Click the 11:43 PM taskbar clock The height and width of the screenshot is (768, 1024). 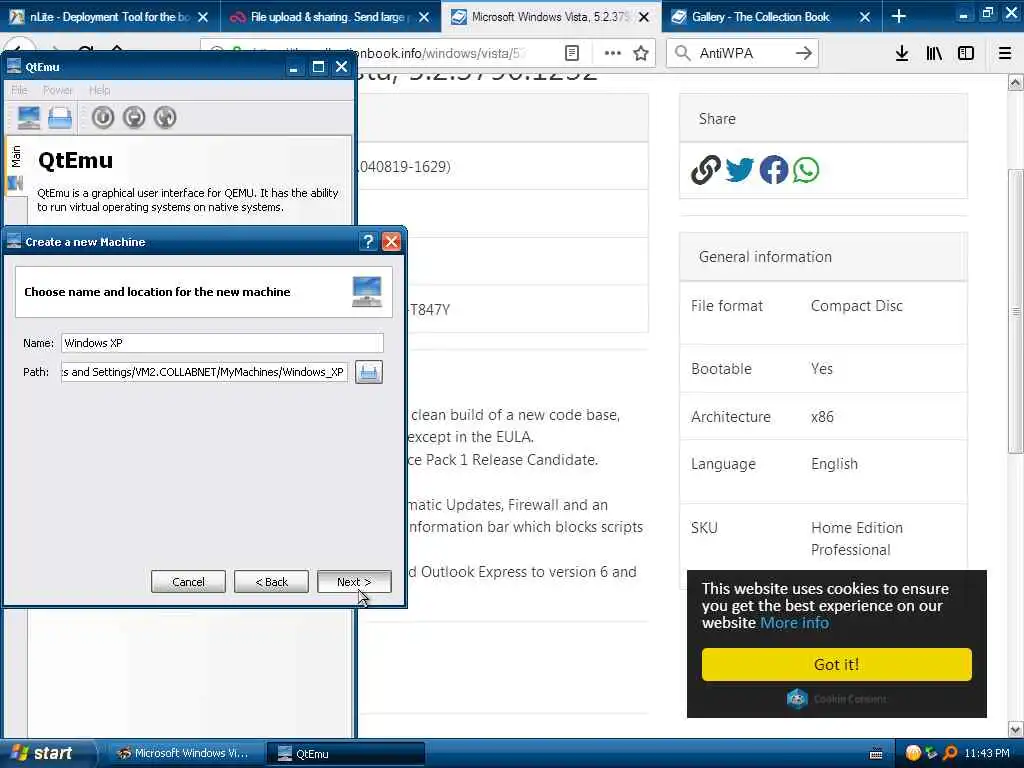point(987,754)
